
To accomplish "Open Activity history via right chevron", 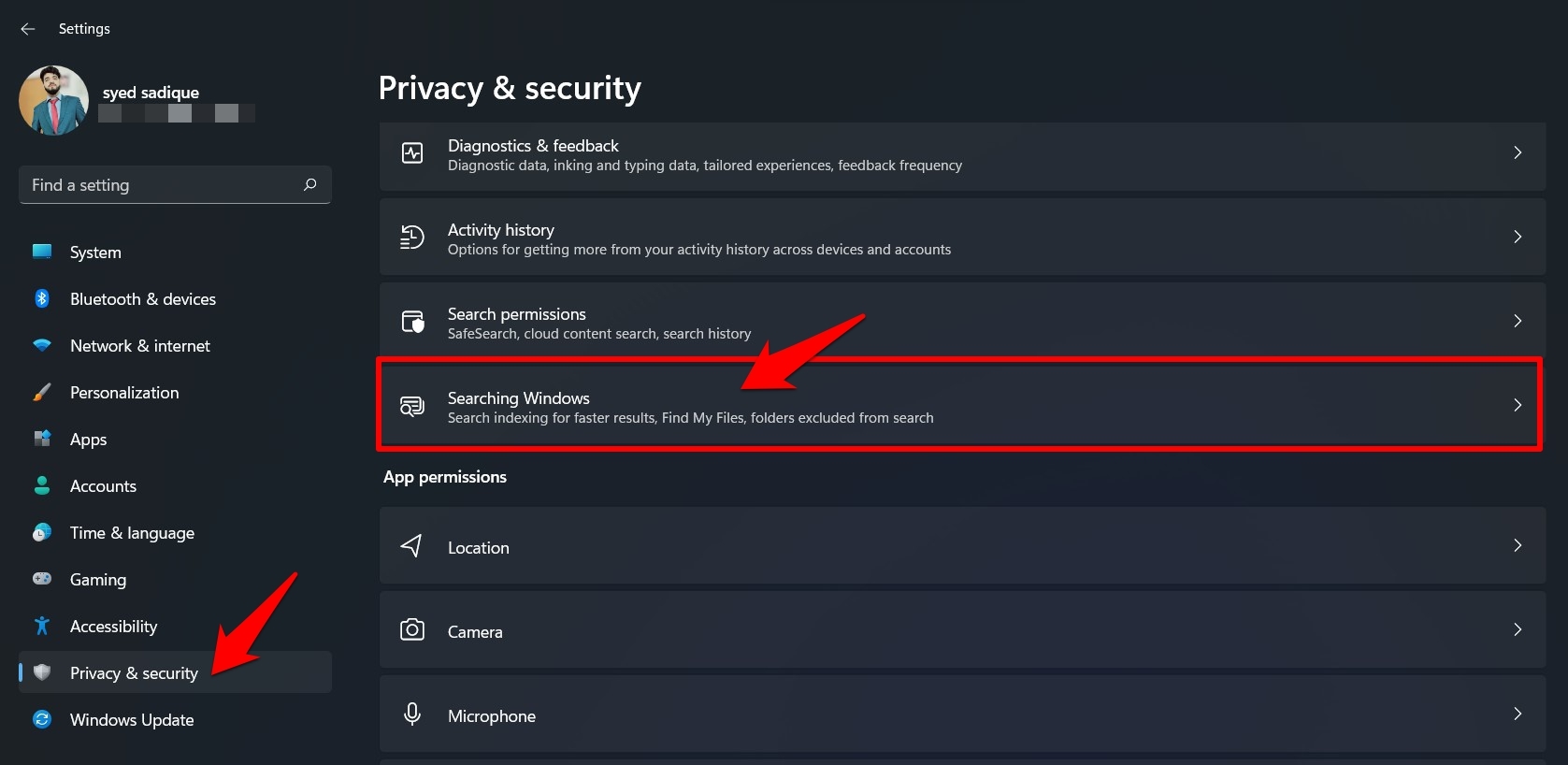I will tap(1517, 238).
